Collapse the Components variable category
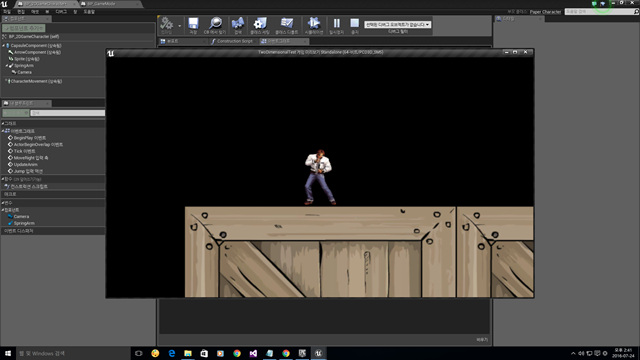 (x=3, y=210)
